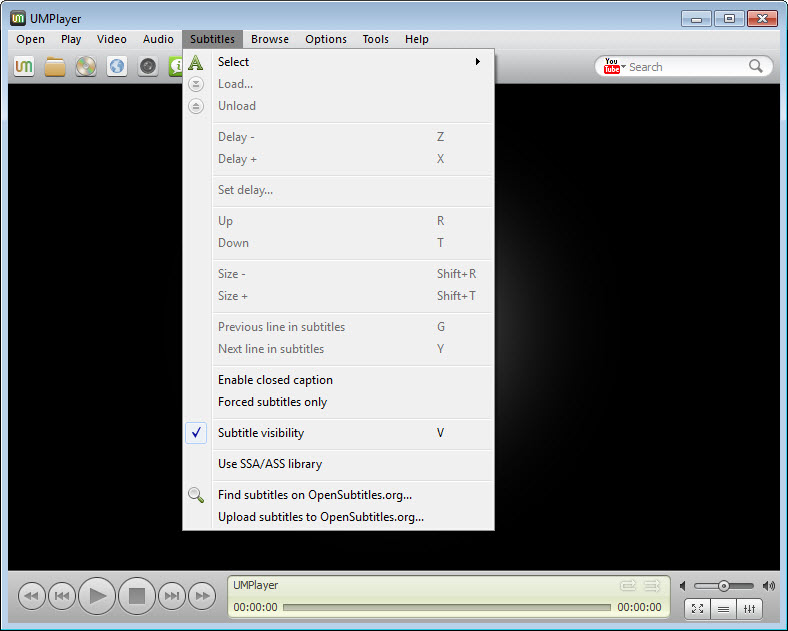Open the Play menu
Viewport: 788px width, 631px height.
point(71,39)
